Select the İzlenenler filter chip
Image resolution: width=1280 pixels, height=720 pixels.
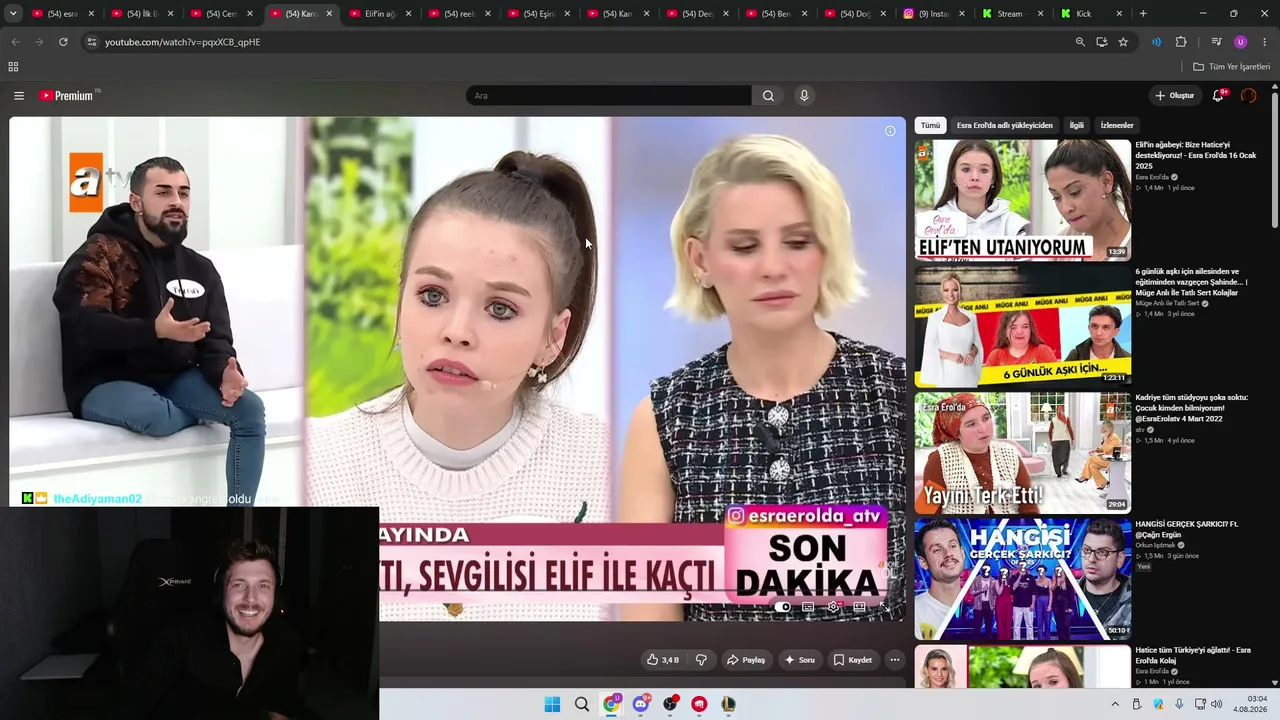[x=1117, y=125]
